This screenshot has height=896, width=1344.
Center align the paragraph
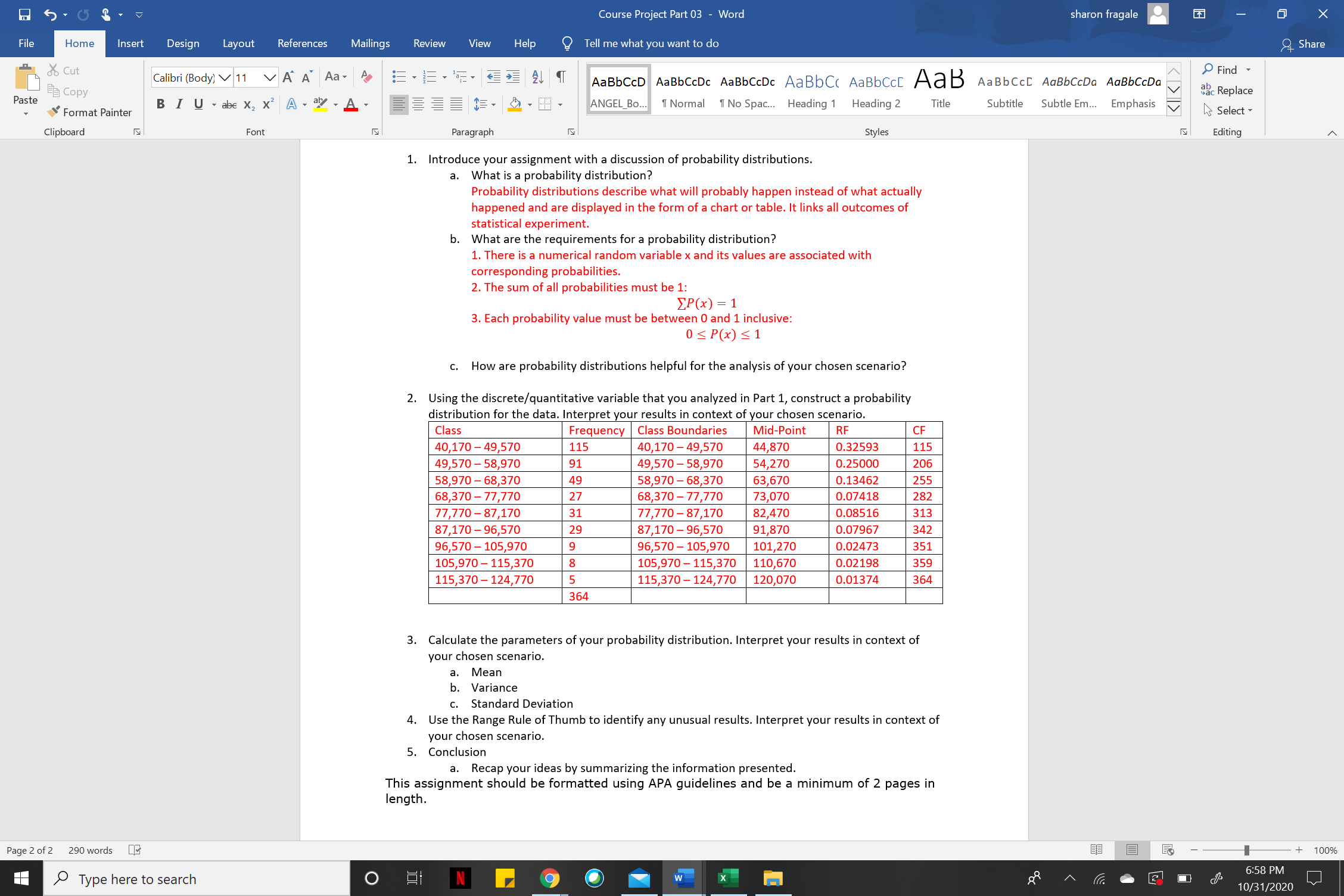(x=419, y=103)
